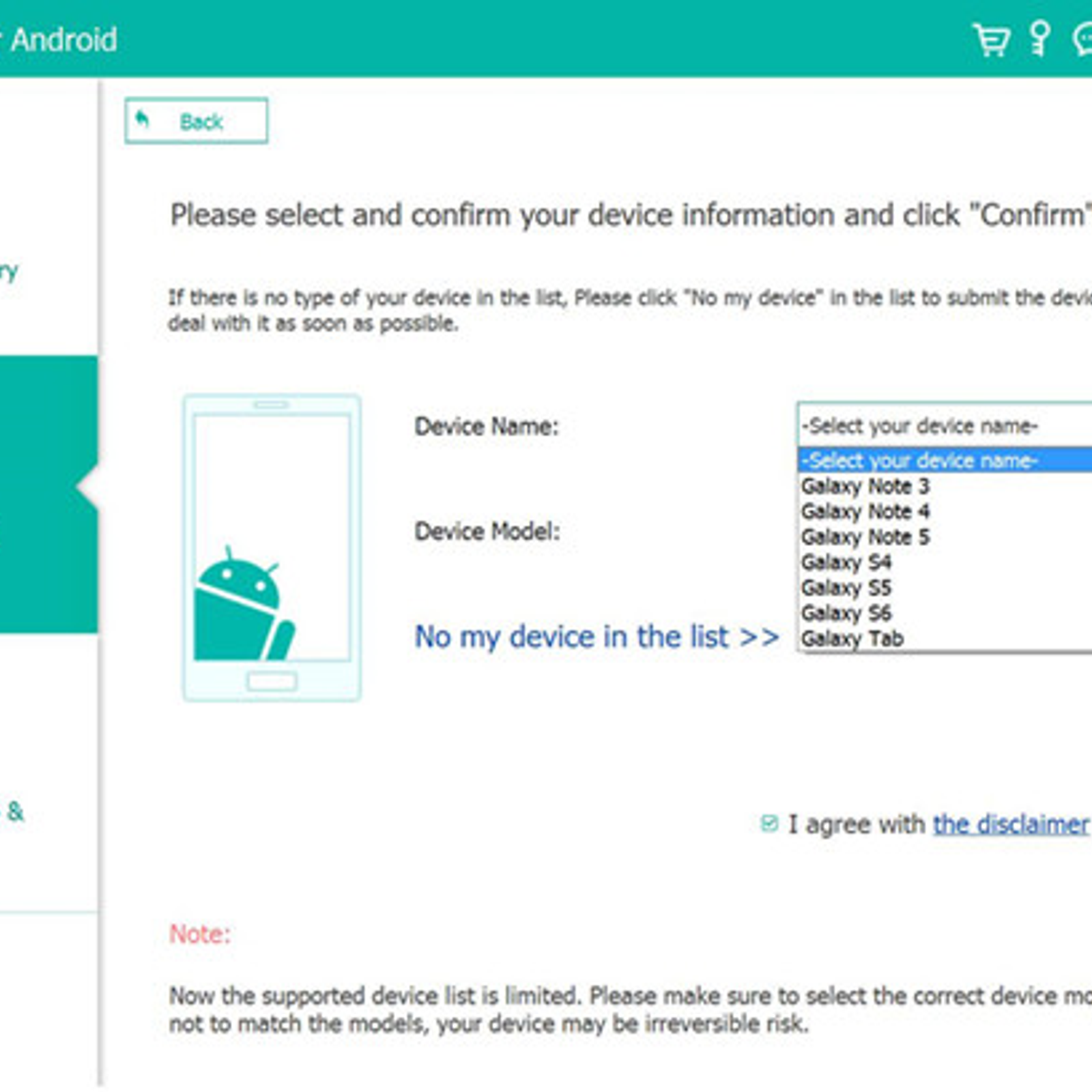Select Galaxy Note 3 from list
This screenshot has height=1092, width=1092.
pyautogui.click(x=865, y=487)
